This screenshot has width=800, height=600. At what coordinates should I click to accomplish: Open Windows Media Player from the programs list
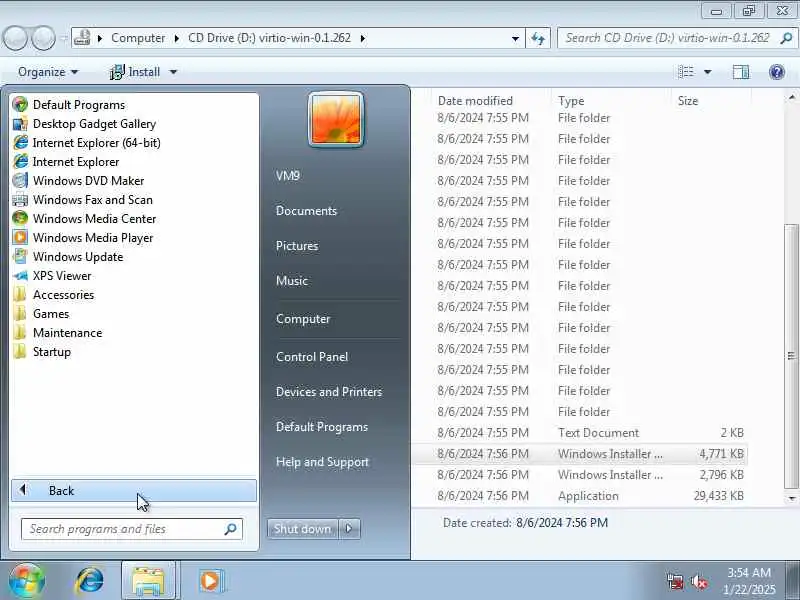pyautogui.click(x=93, y=238)
